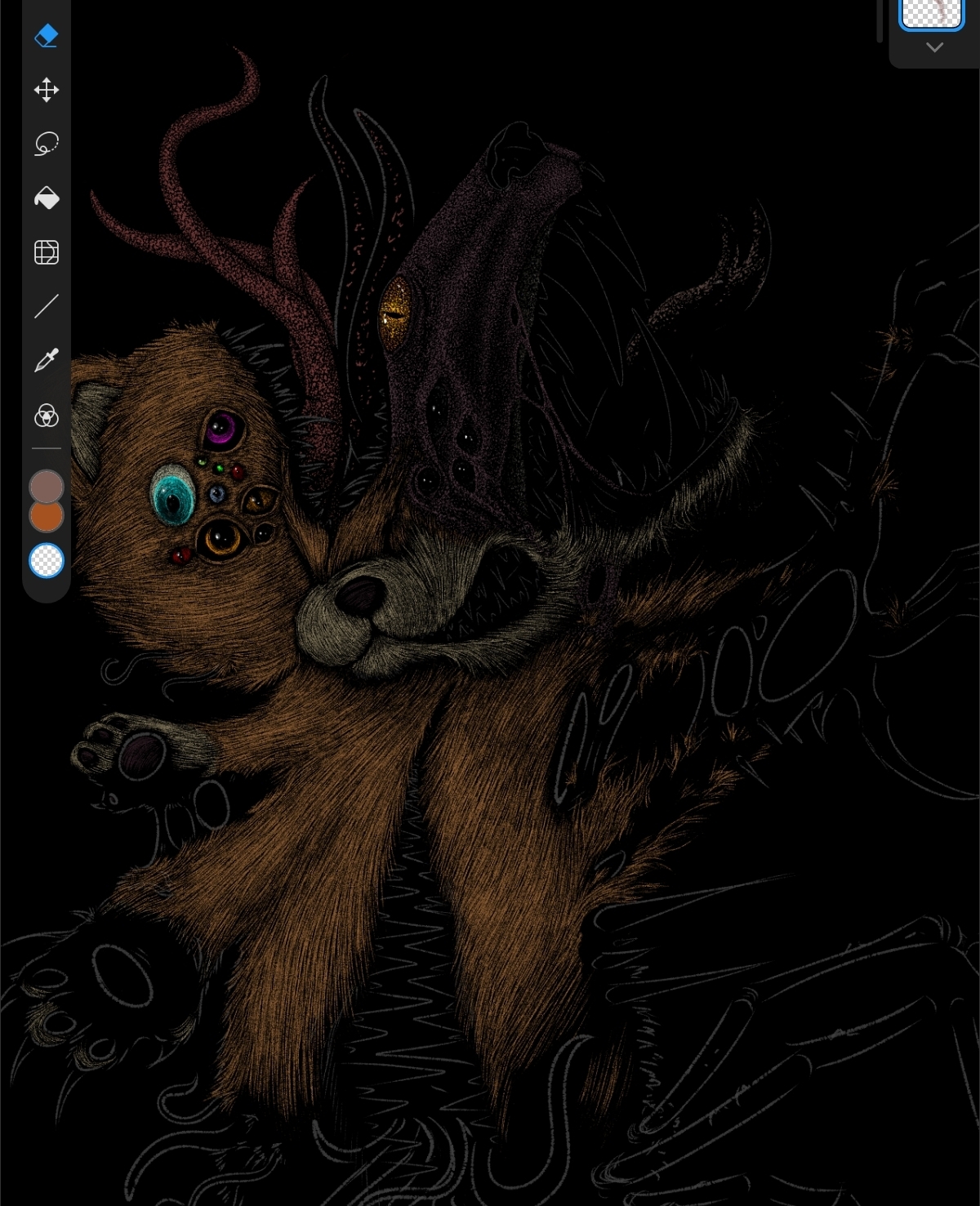Click the golden reptile eye on the canvas

(396, 311)
